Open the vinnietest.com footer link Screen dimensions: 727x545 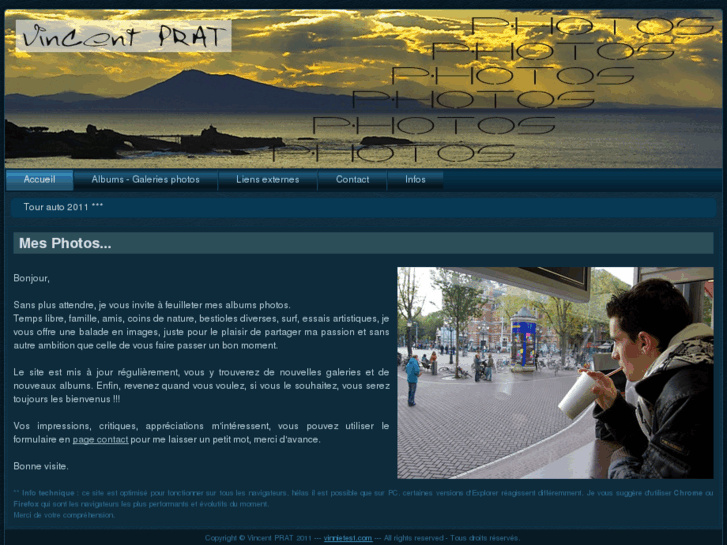(348, 538)
